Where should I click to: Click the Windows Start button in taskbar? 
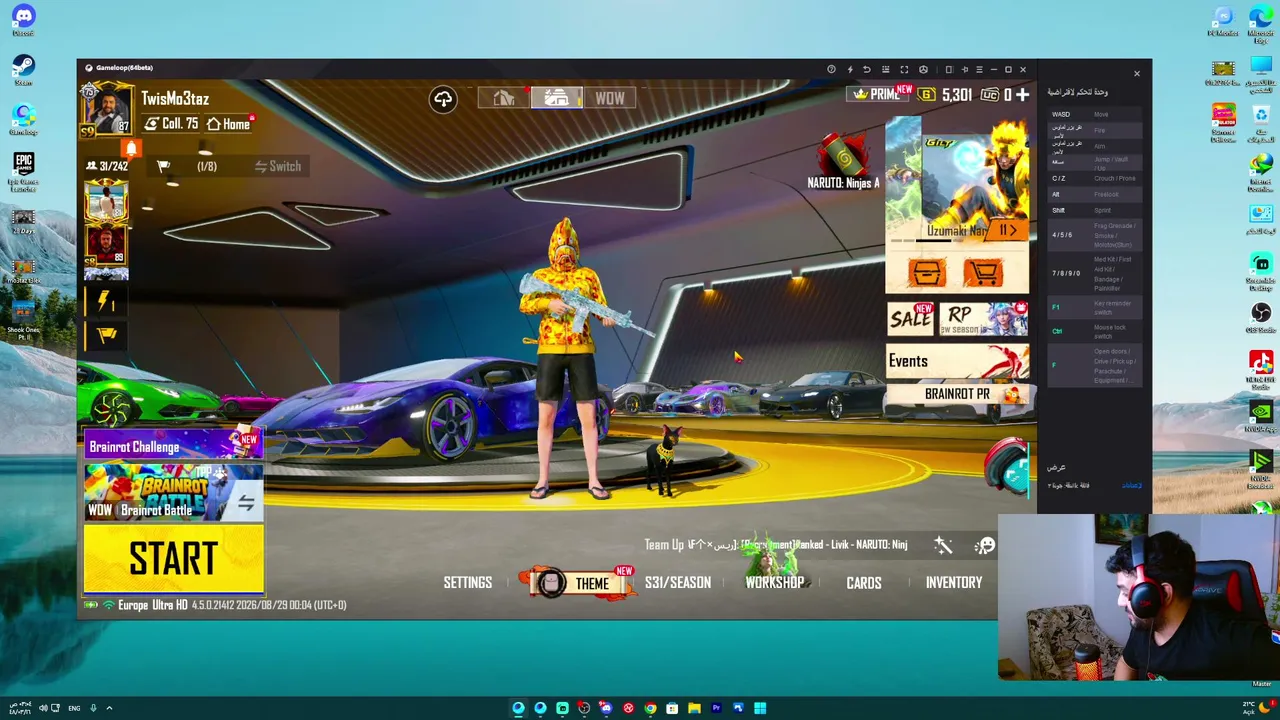pyautogui.click(x=760, y=708)
